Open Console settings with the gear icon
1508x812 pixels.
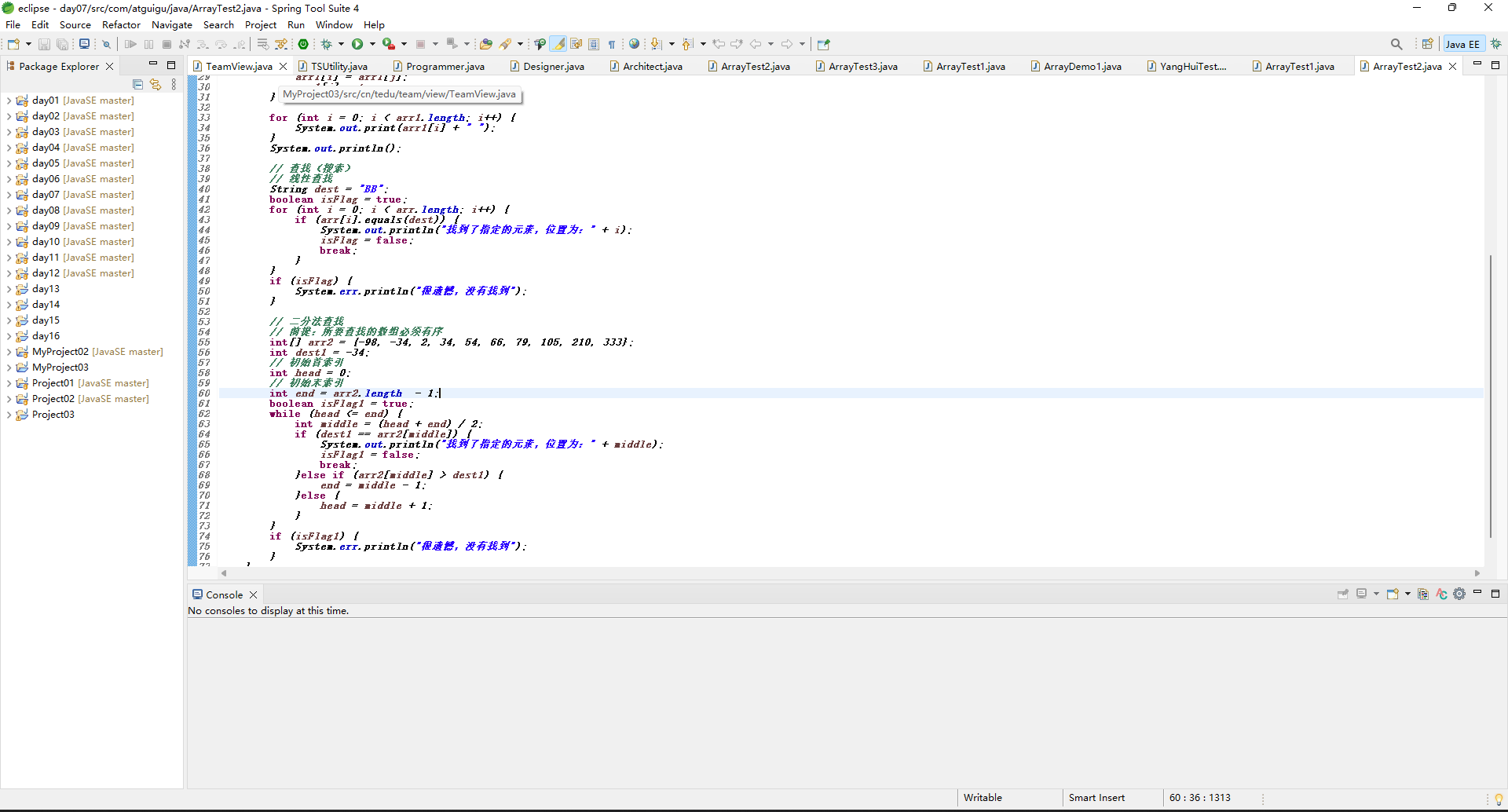(1460, 594)
